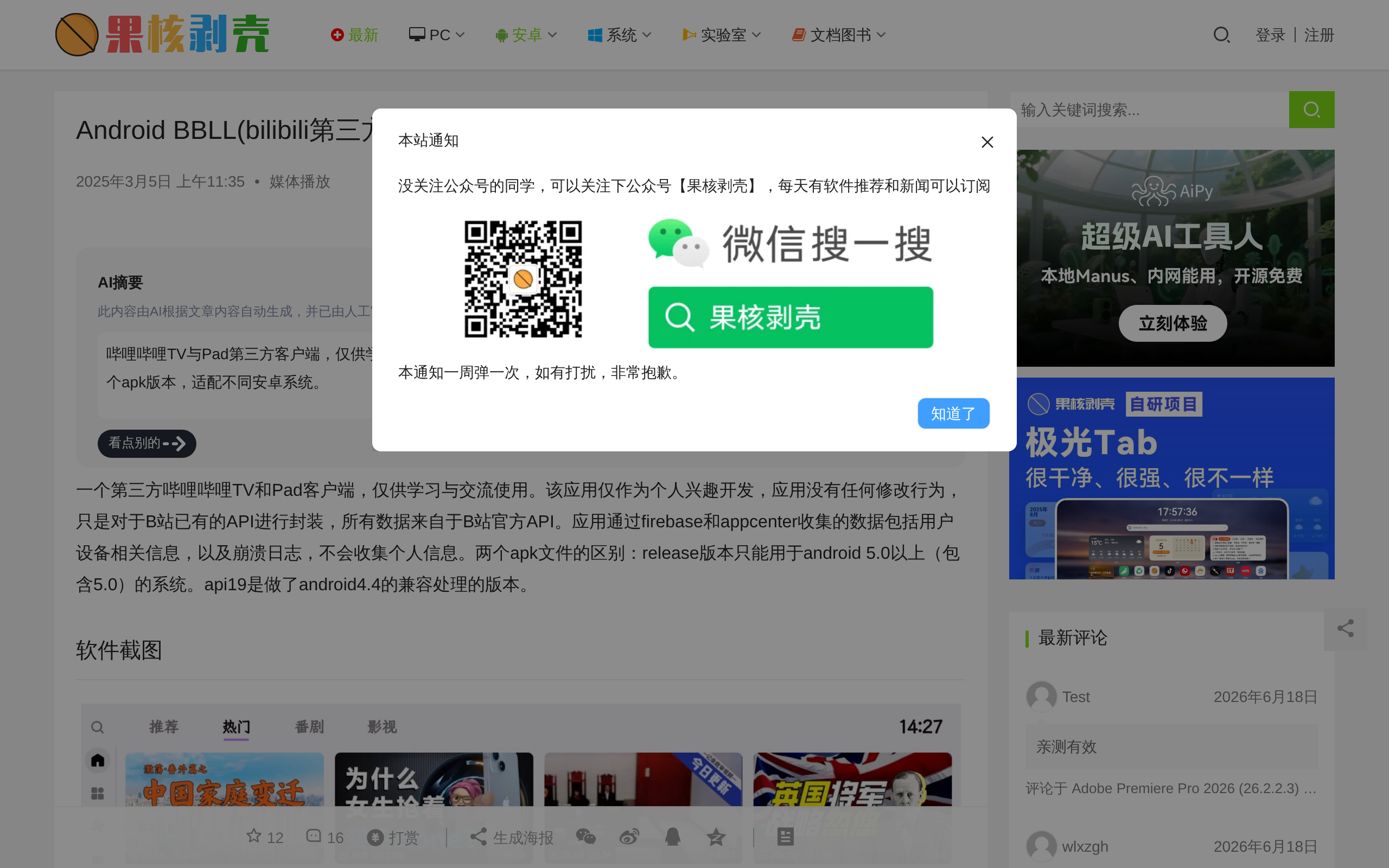1389x868 pixels.
Task: Click the green 果核剥壳 WeChat search banner
Action: (791, 317)
